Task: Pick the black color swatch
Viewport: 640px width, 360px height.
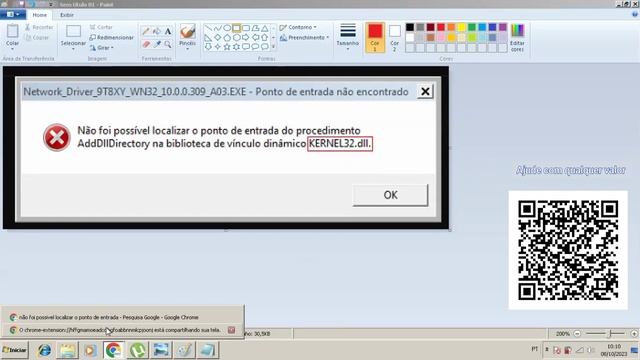Action: coord(410,27)
